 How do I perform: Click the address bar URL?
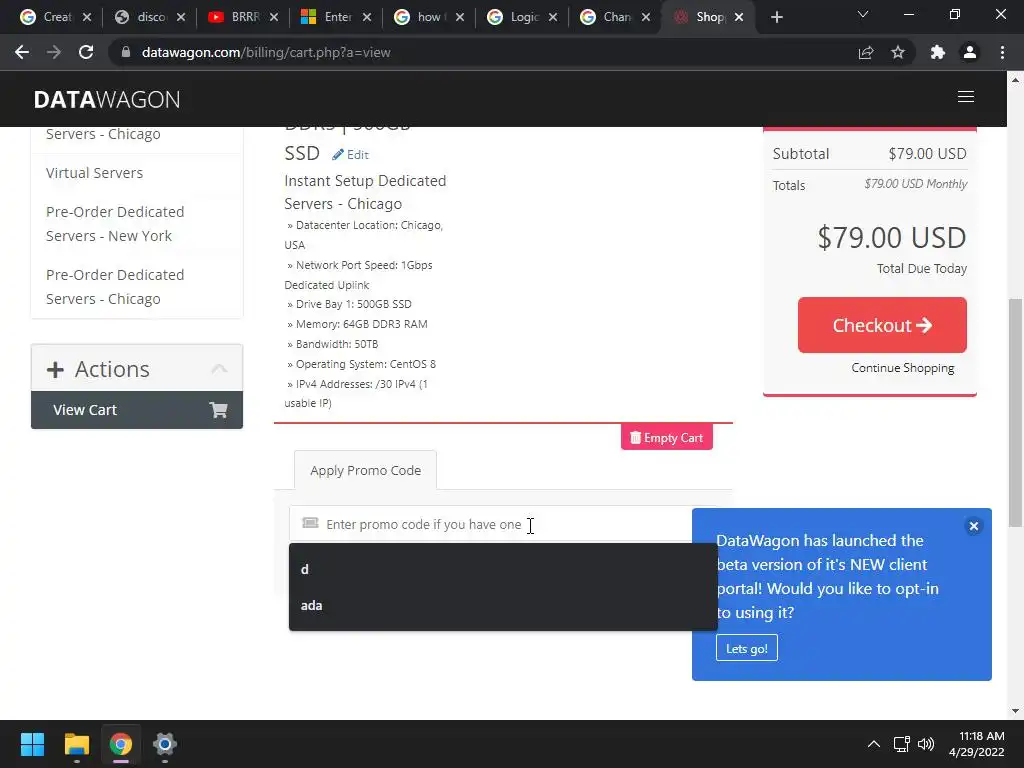[x=266, y=52]
